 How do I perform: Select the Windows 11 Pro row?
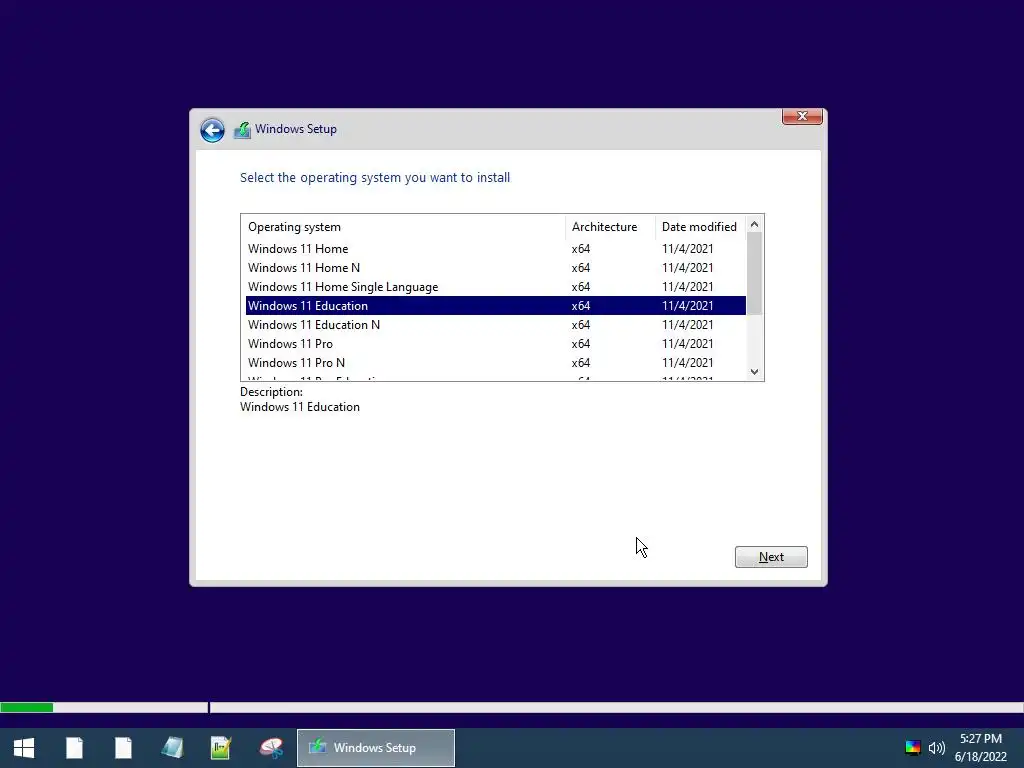496,344
